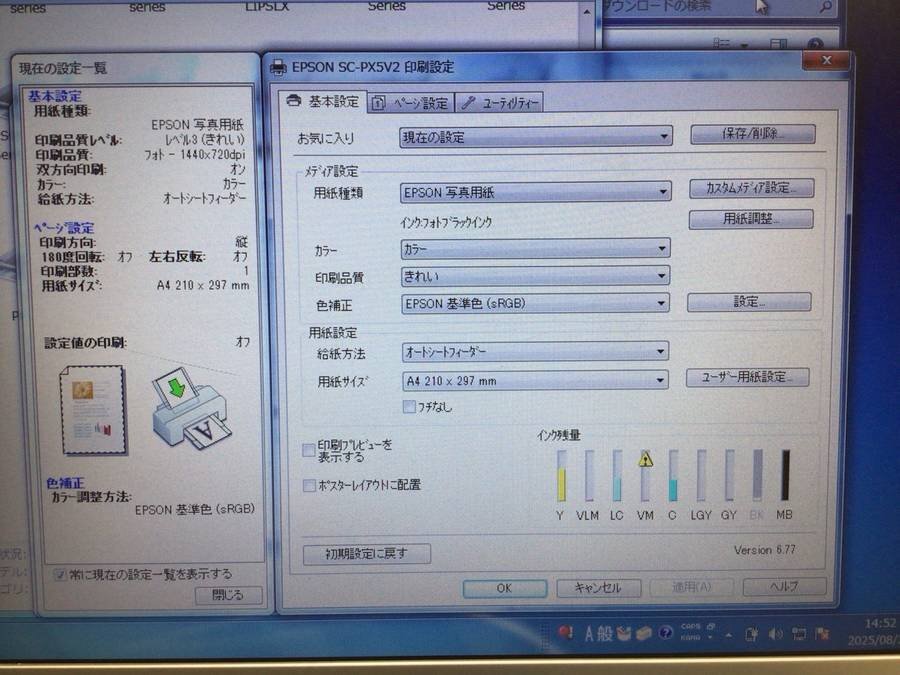The width and height of the screenshot is (900, 675).
Task: Open the 印刷品質 dropdown set to きれい
Action: pyautogui.click(x=536, y=277)
